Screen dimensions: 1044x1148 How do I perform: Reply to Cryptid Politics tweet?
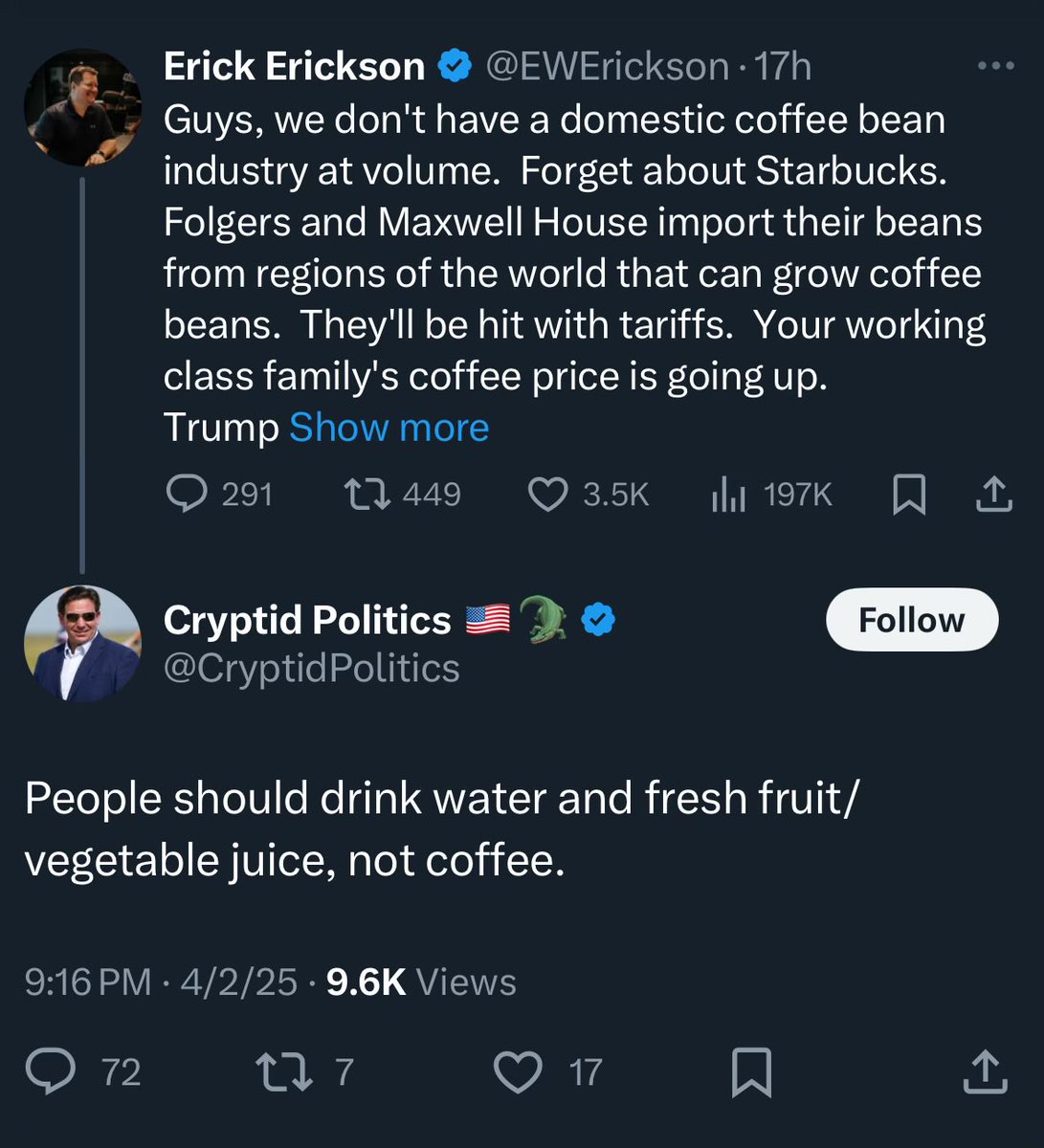pyautogui.click(x=50, y=1071)
